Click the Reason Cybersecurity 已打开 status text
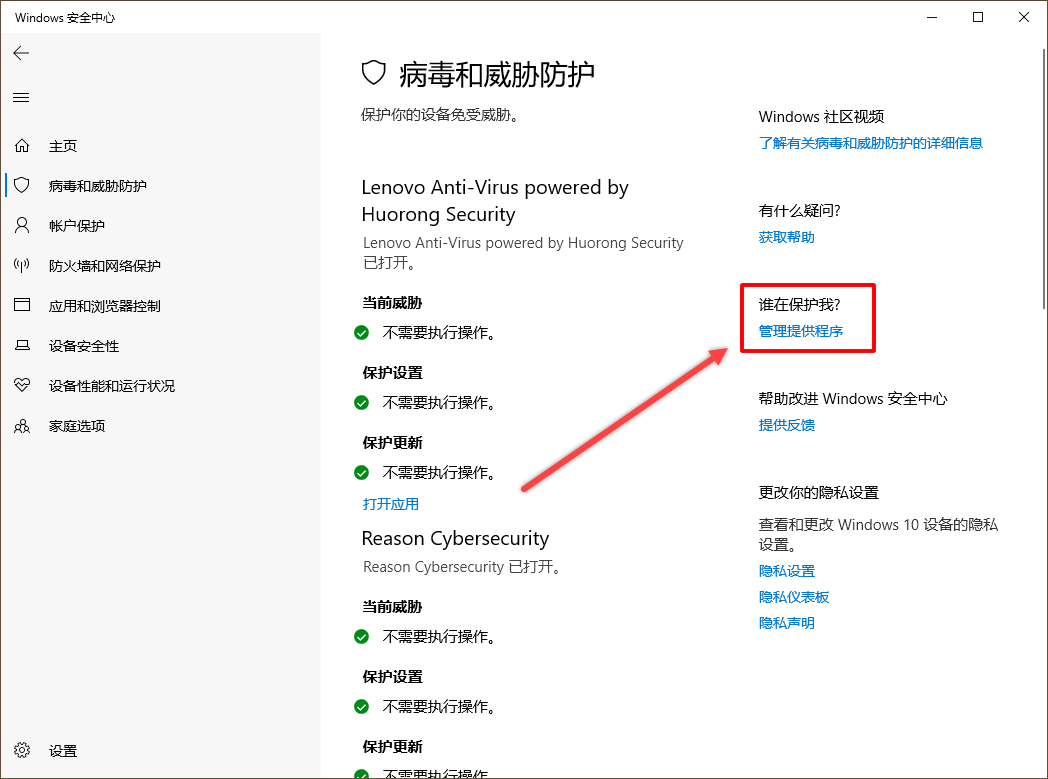Image resolution: width=1048 pixels, height=779 pixels. point(462,567)
